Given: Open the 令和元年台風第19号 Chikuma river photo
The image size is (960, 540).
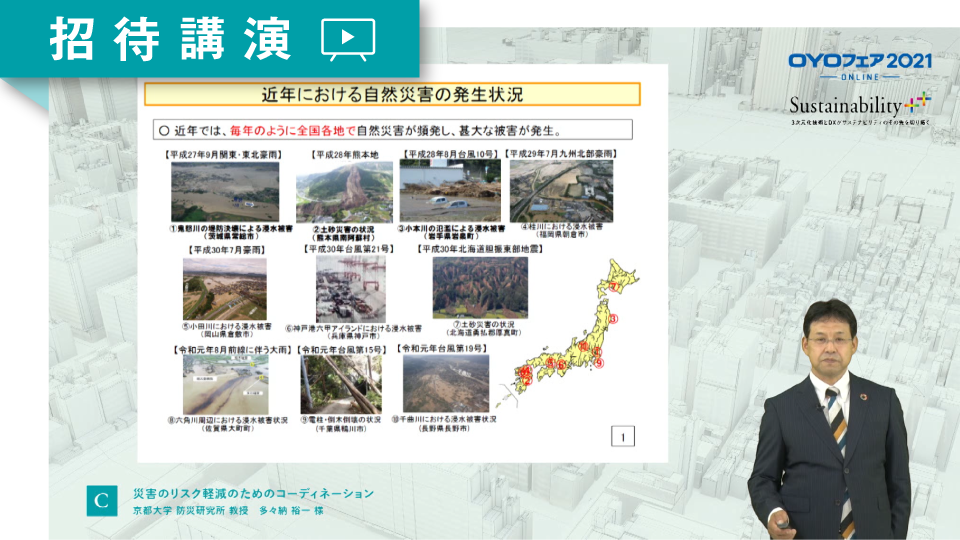Looking at the screenshot, I should tap(447, 383).
